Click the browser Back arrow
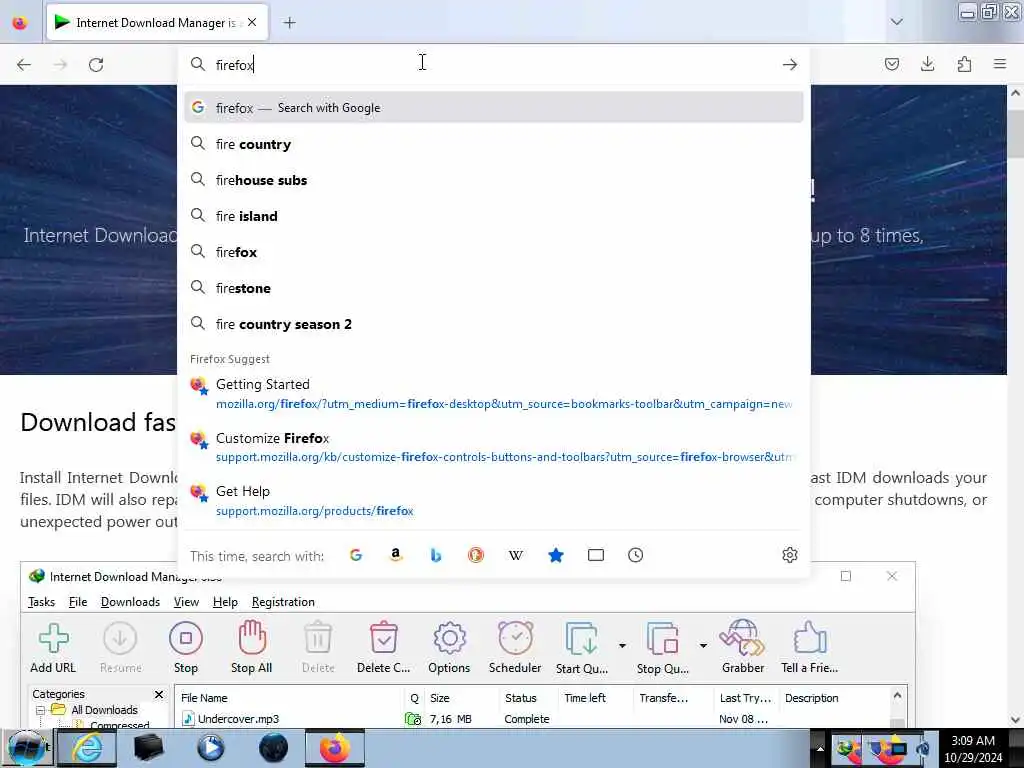The height and width of the screenshot is (768, 1024). pos(24,65)
